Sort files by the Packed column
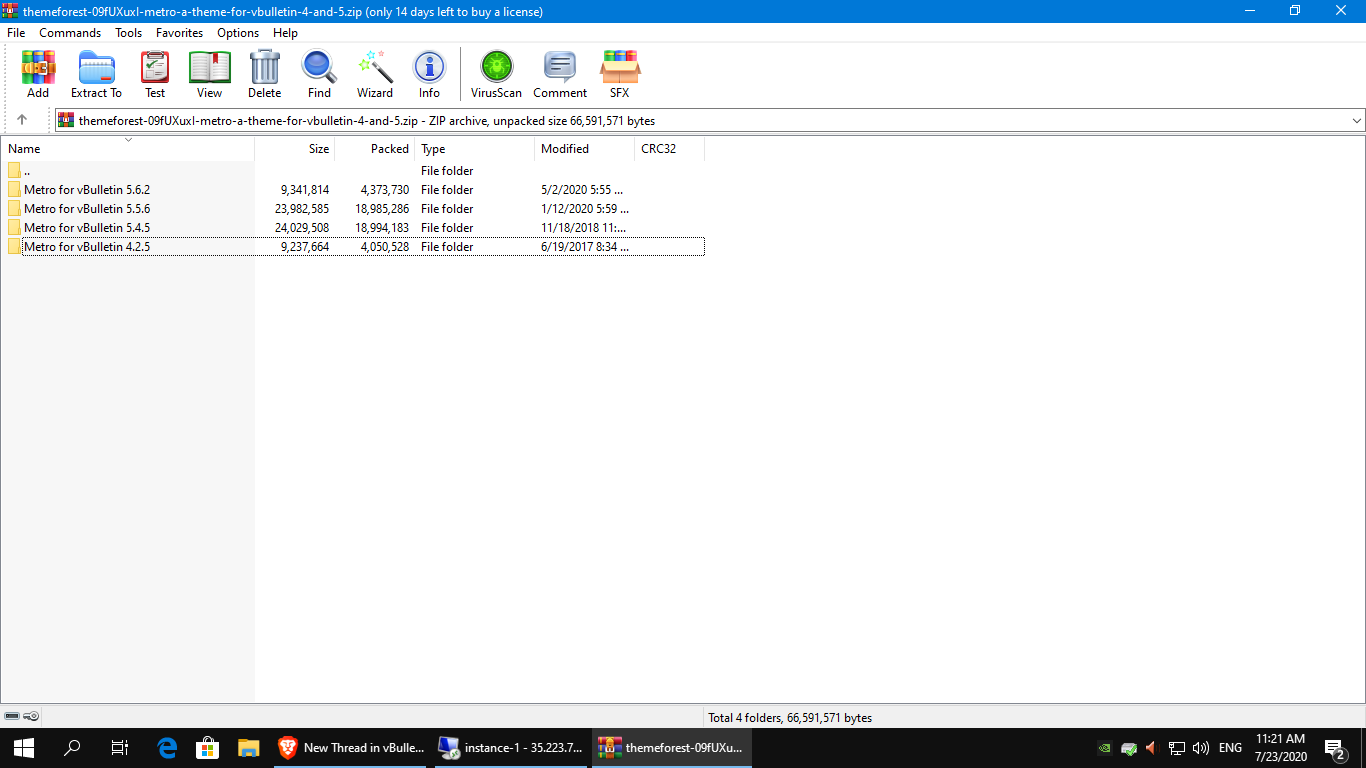 click(x=375, y=149)
